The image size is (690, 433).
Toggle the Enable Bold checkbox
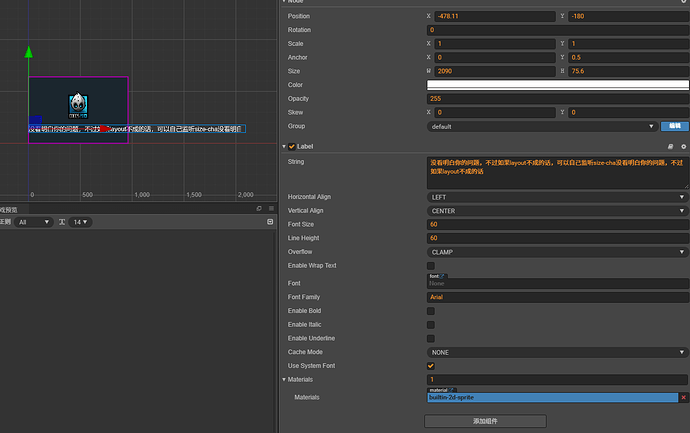point(431,310)
